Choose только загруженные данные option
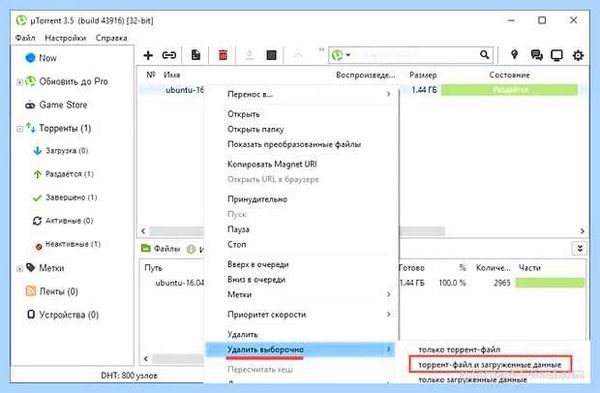Image resolution: width=600 pixels, height=393 pixels. pyautogui.click(x=473, y=380)
